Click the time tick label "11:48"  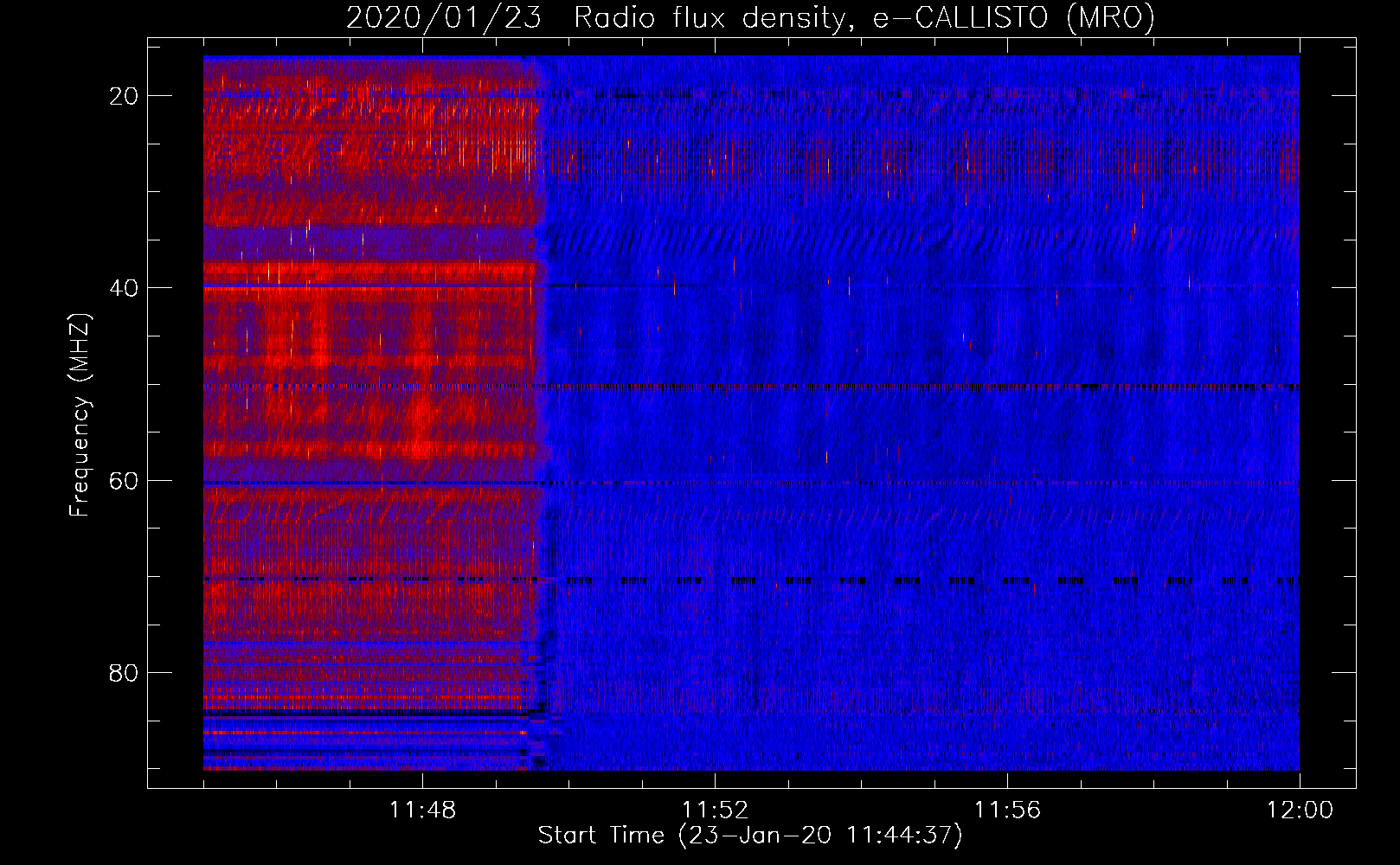(x=422, y=811)
